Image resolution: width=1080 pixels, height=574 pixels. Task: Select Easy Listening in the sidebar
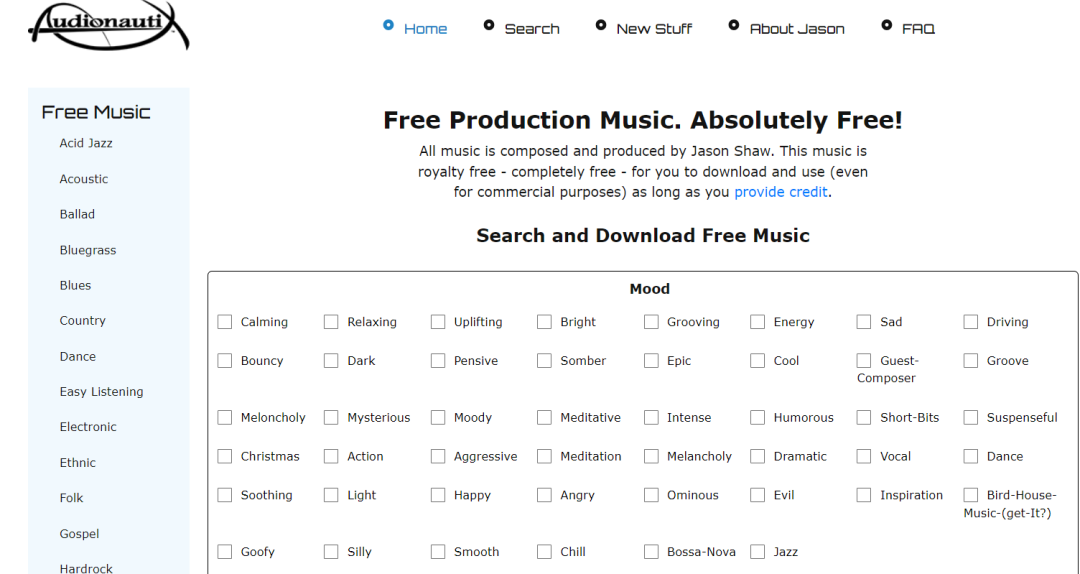pyautogui.click(x=101, y=392)
